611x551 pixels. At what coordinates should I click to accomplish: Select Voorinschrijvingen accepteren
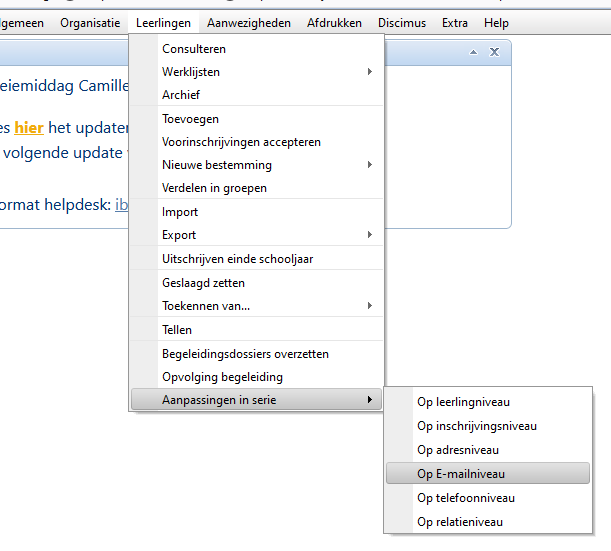(241, 142)
